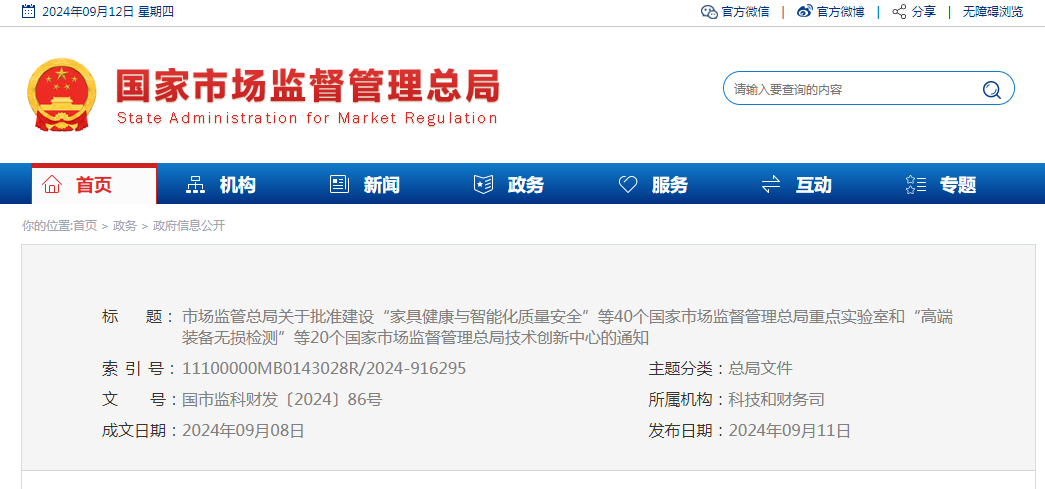Click the 新闻 newspaper icon
Screen dimensions: 1045x489
click(x=339, y=185)
